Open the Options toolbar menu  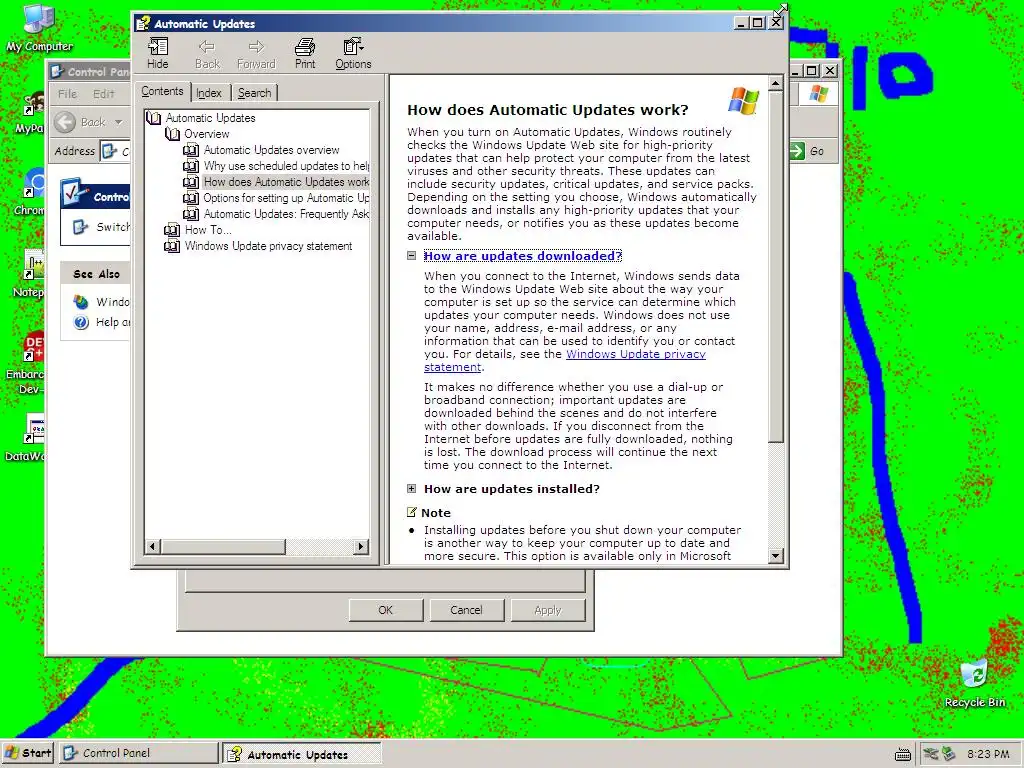pyautogui.click(x=353, y=54)
